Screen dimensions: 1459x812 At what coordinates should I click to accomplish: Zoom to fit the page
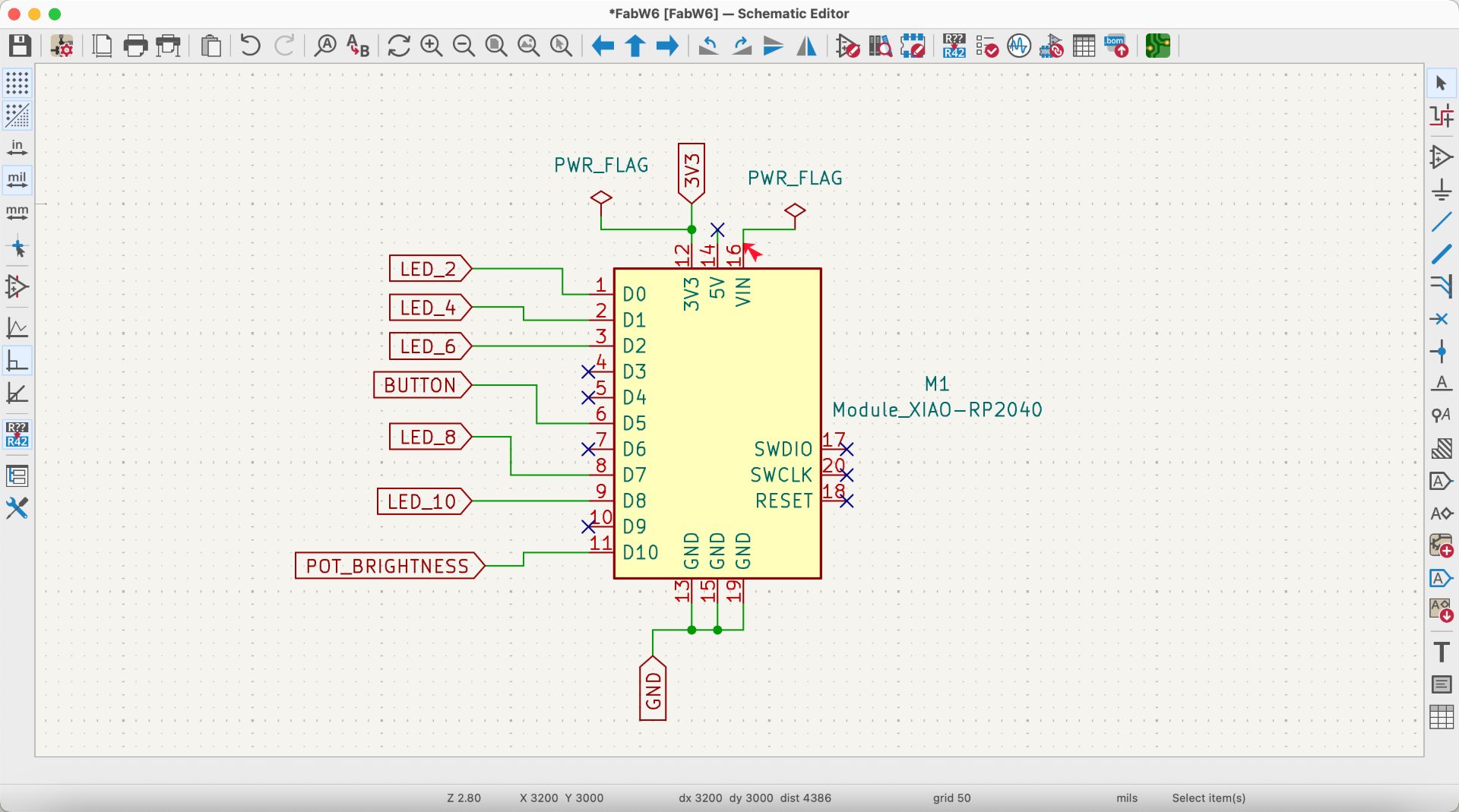(x=496, y=46)
